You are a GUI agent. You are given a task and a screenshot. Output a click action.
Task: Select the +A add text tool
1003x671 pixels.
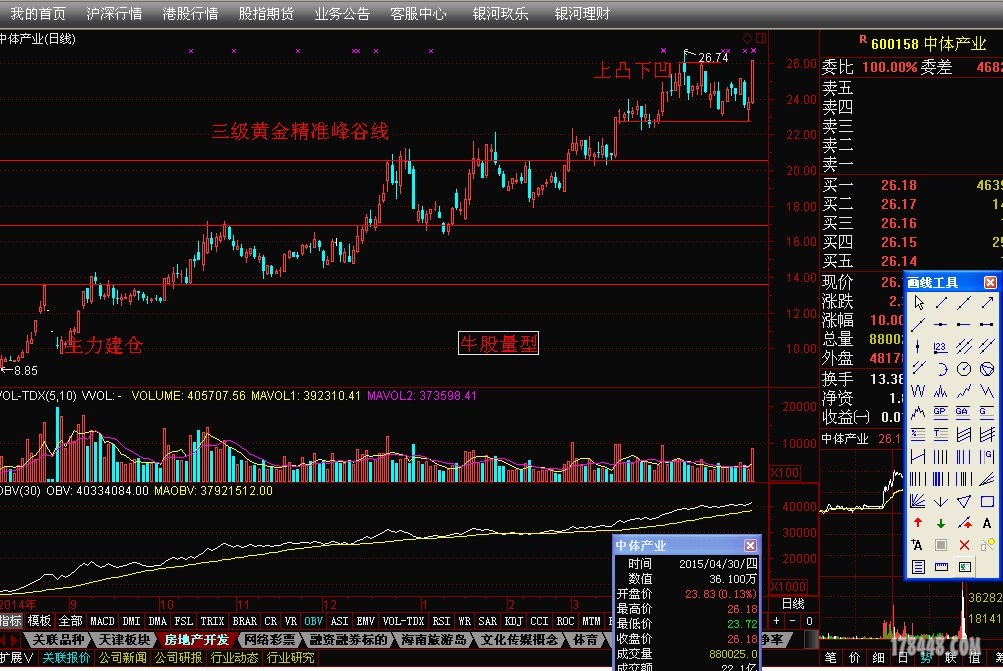tap(917, 545)
